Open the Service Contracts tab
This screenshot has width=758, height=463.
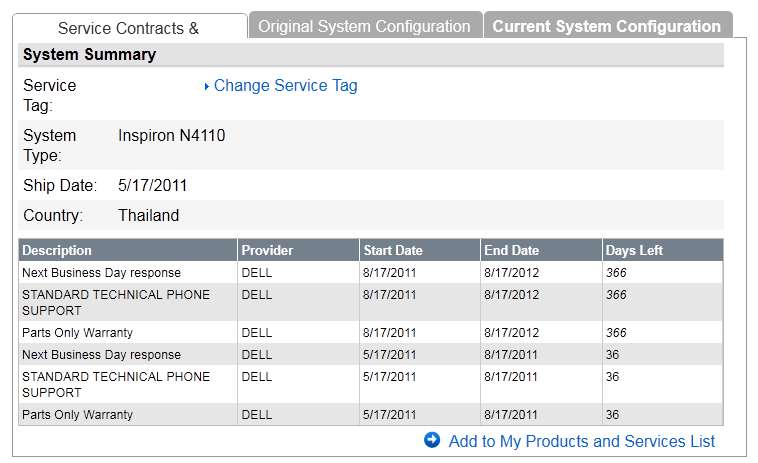pyautogui.click(x=128, y=28)
